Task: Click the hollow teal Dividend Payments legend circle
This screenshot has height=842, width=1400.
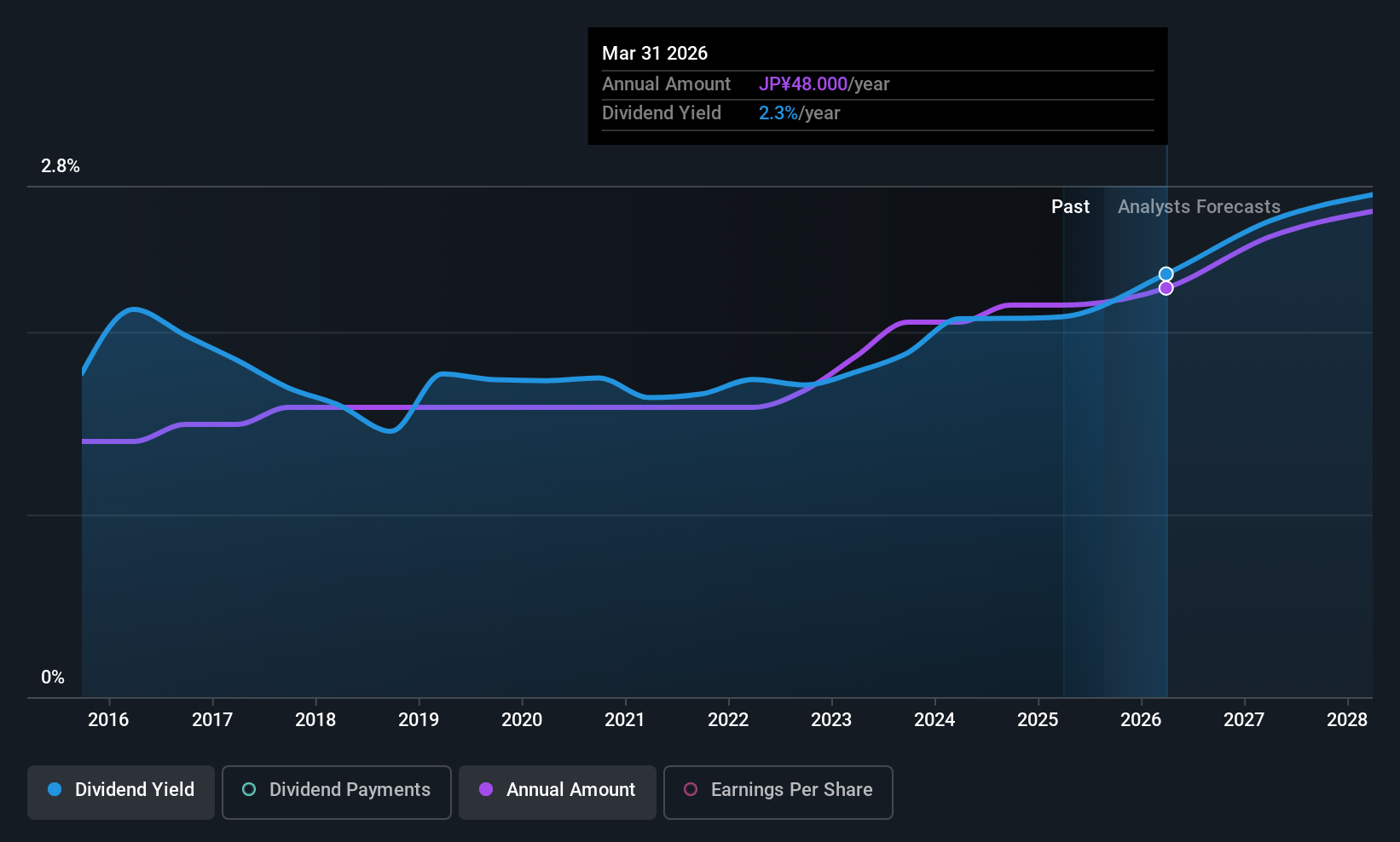Action: point(249,789)
